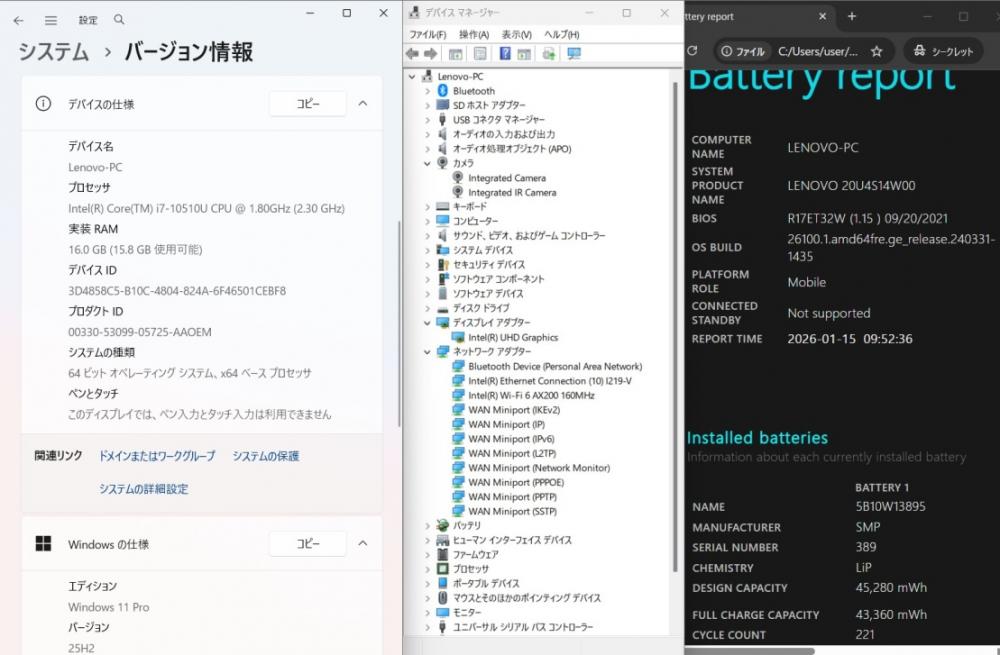Click the Settings back arrow
Image resolution: width=1000 pixels, height=655 pixels.
(19, 20)
